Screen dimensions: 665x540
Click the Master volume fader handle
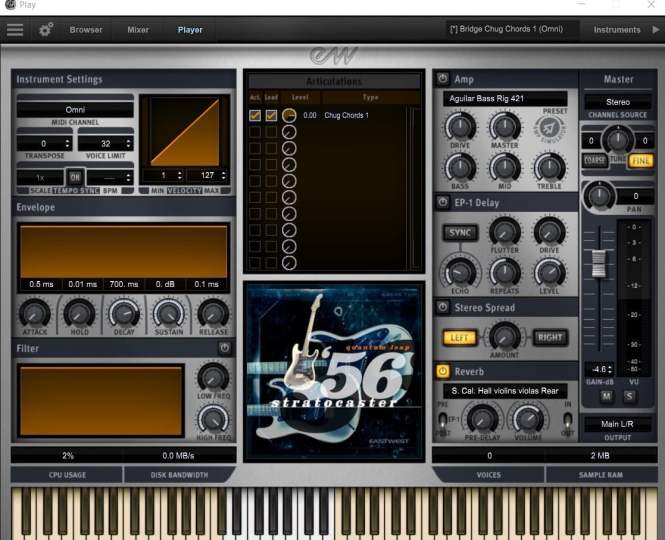[599, 263]
